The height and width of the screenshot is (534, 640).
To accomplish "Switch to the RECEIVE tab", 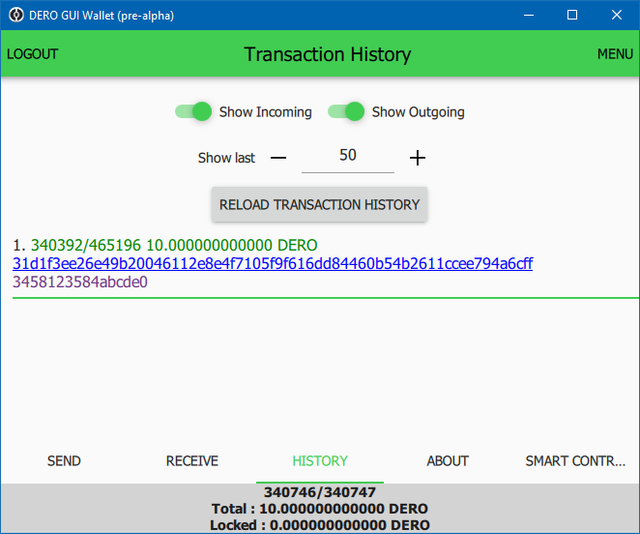I will [192, 461].
